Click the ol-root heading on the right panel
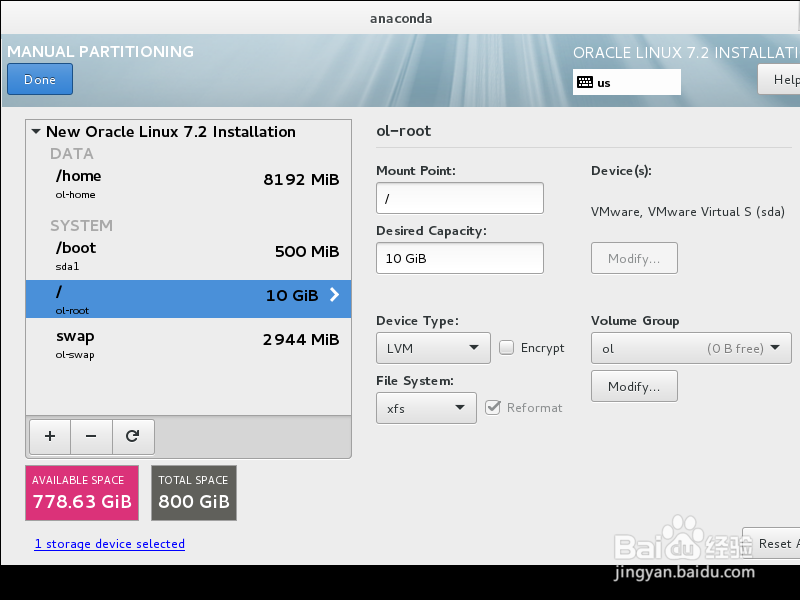The image size is (800, 600). pyautogui.click(x=404, y=131)
